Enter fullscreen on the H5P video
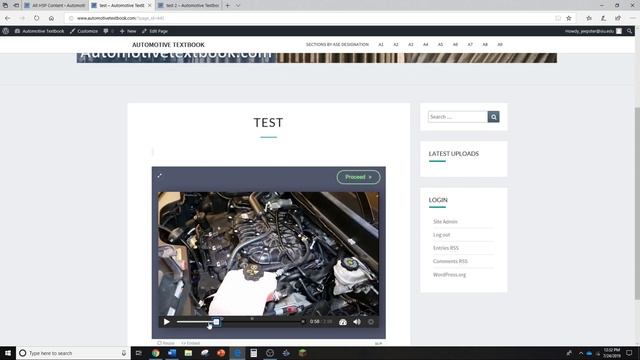640x360 pixels. [x=160, y=176]
